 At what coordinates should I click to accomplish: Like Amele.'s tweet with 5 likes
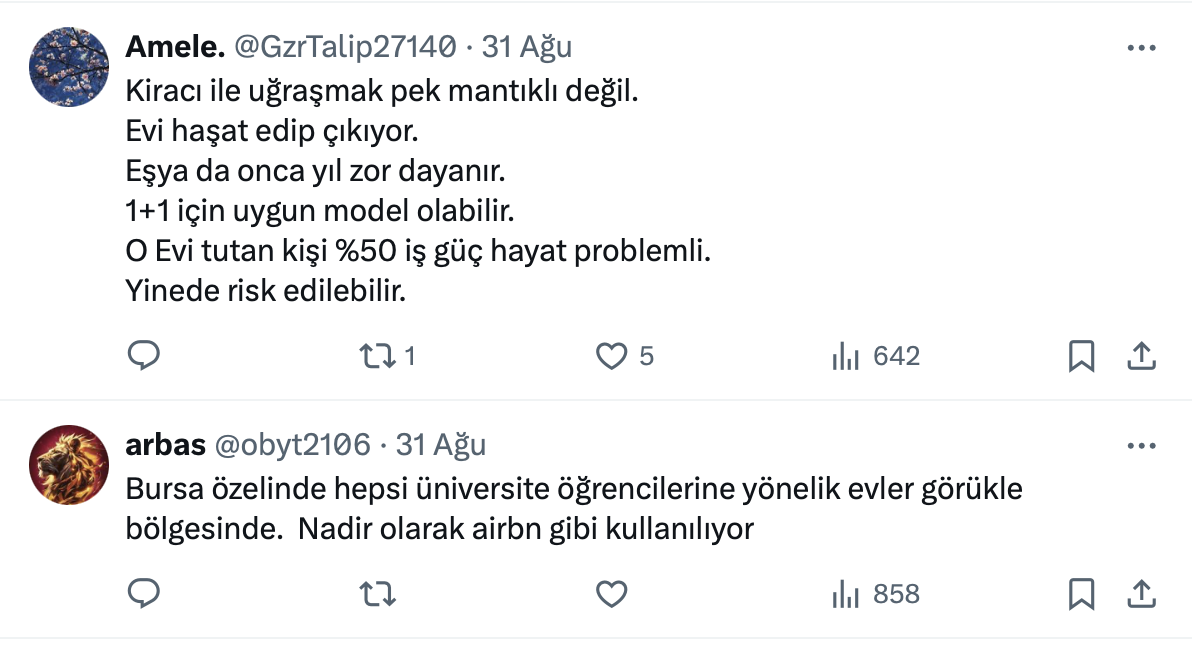coord(611,356)
